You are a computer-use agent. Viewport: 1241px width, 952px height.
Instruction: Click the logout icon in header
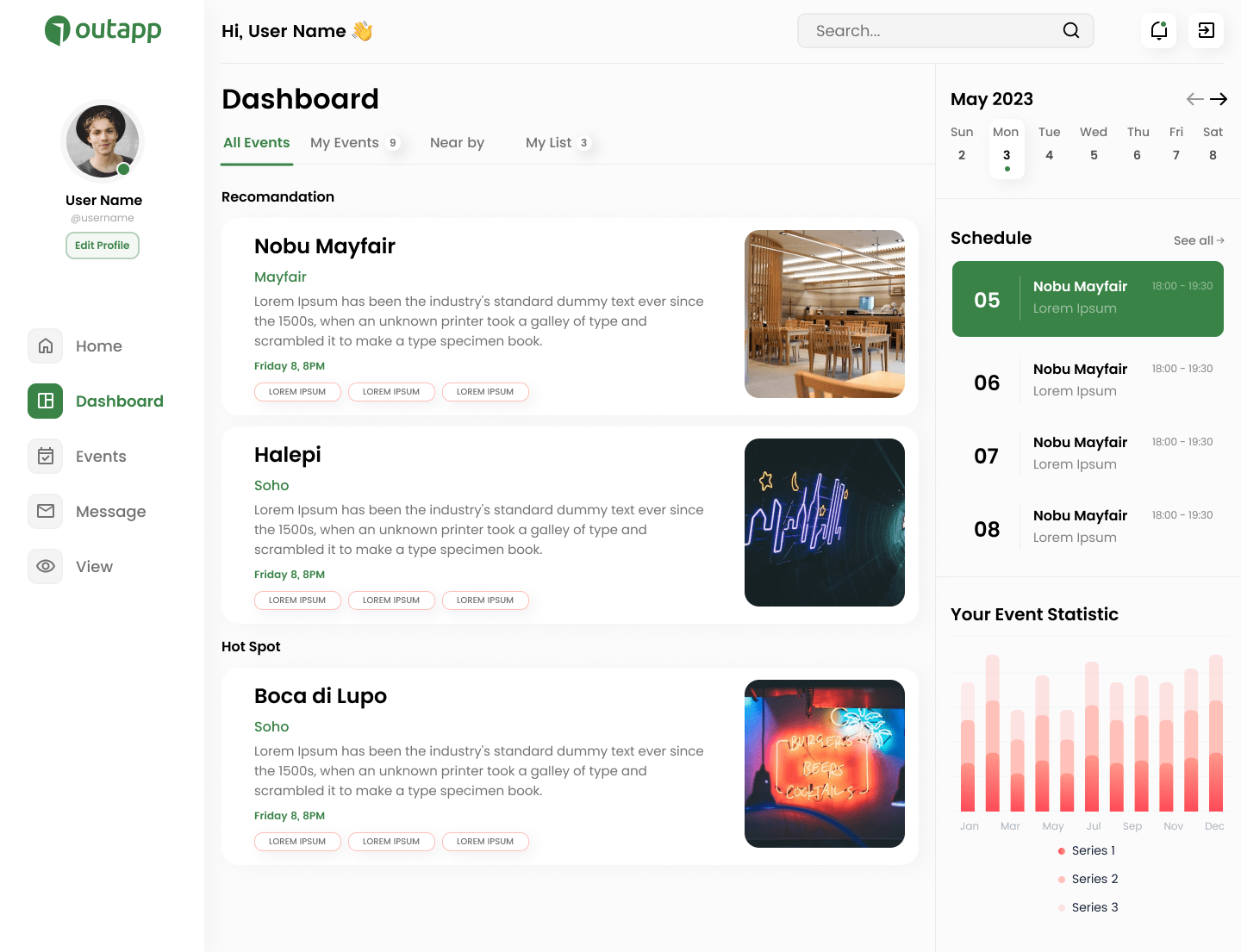pos(1206,31)
